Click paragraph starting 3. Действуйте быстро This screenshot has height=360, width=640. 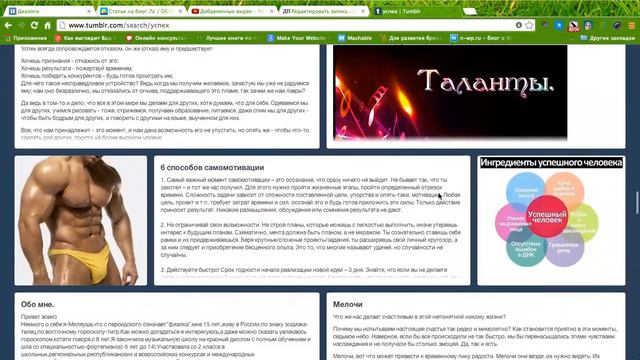pos(304,270)
